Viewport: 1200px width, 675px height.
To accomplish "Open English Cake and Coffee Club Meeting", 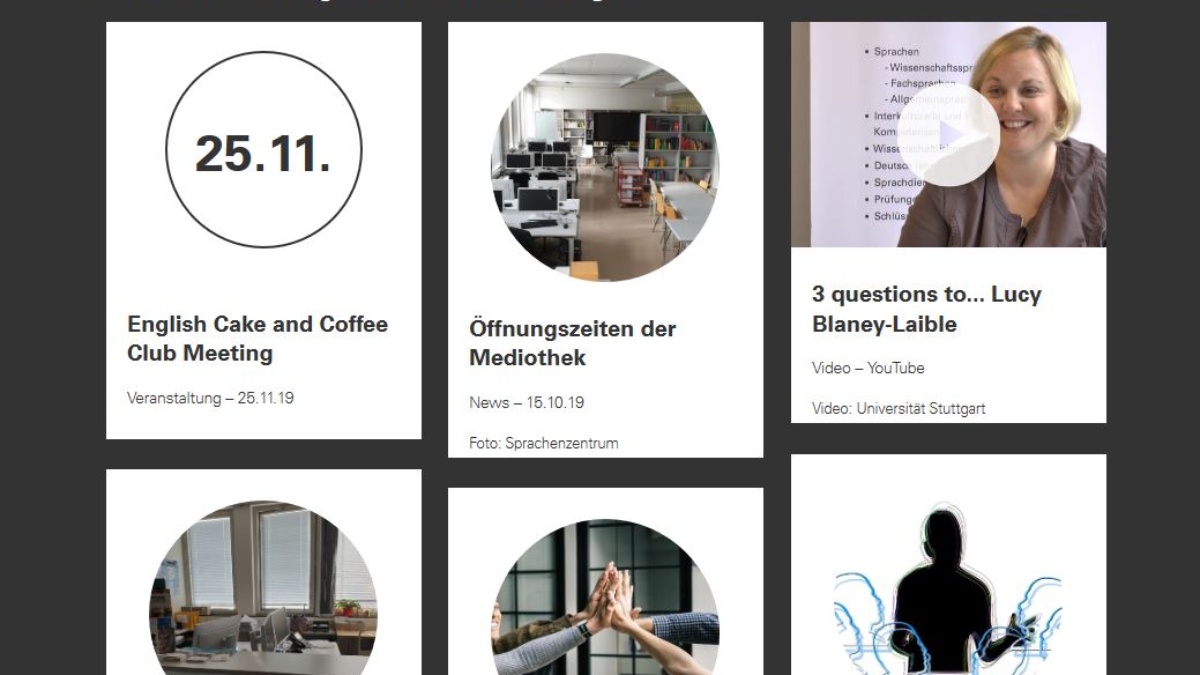I will click(x=257, y=338).
